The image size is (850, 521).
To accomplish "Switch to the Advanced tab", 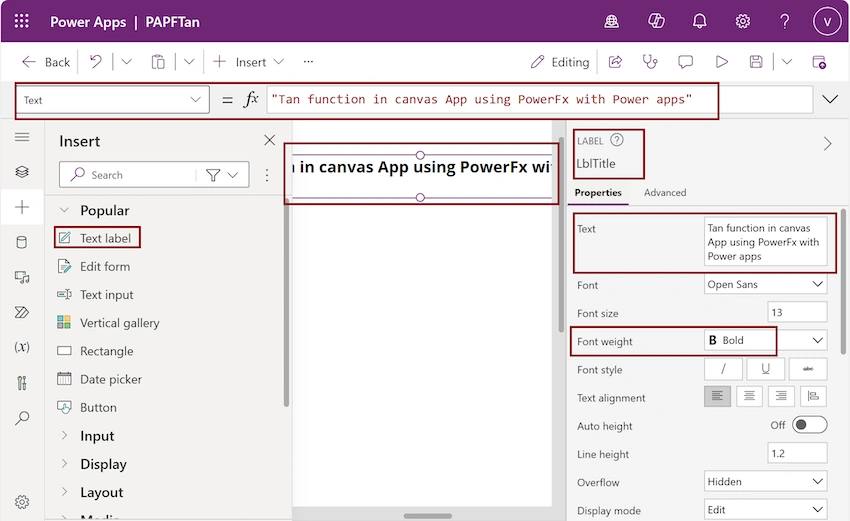I will pyautogui.click(x=665, y=192).
